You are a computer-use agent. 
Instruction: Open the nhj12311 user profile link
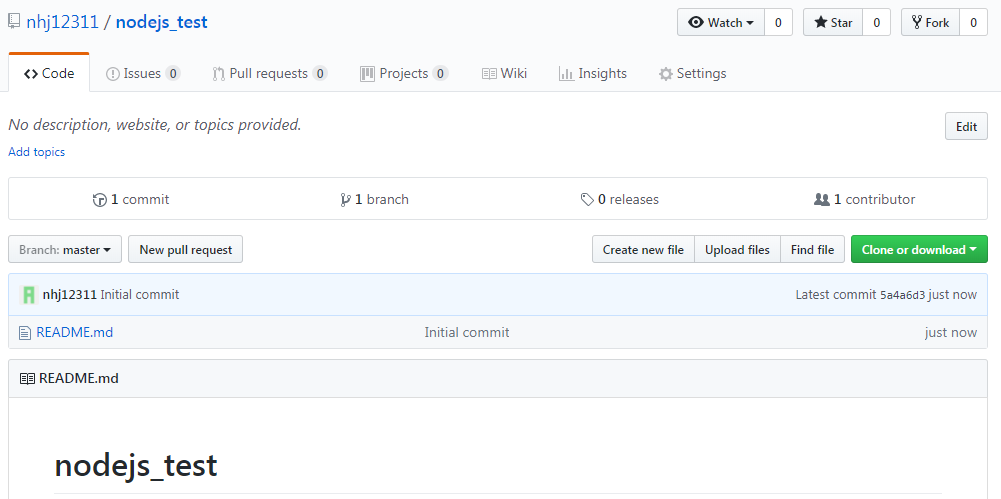point(63,22)
